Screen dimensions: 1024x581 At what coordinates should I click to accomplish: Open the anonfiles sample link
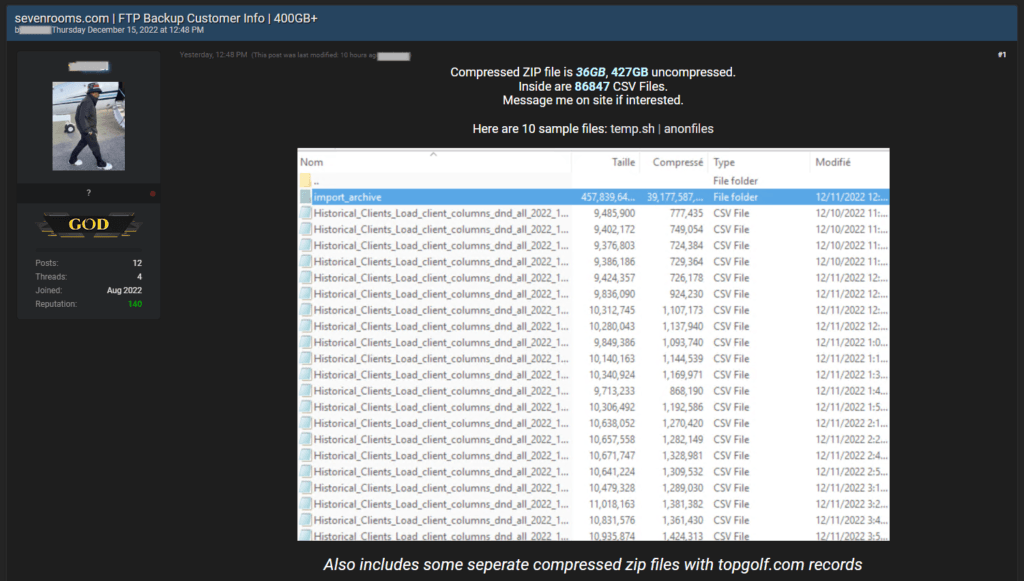[688, 129]
